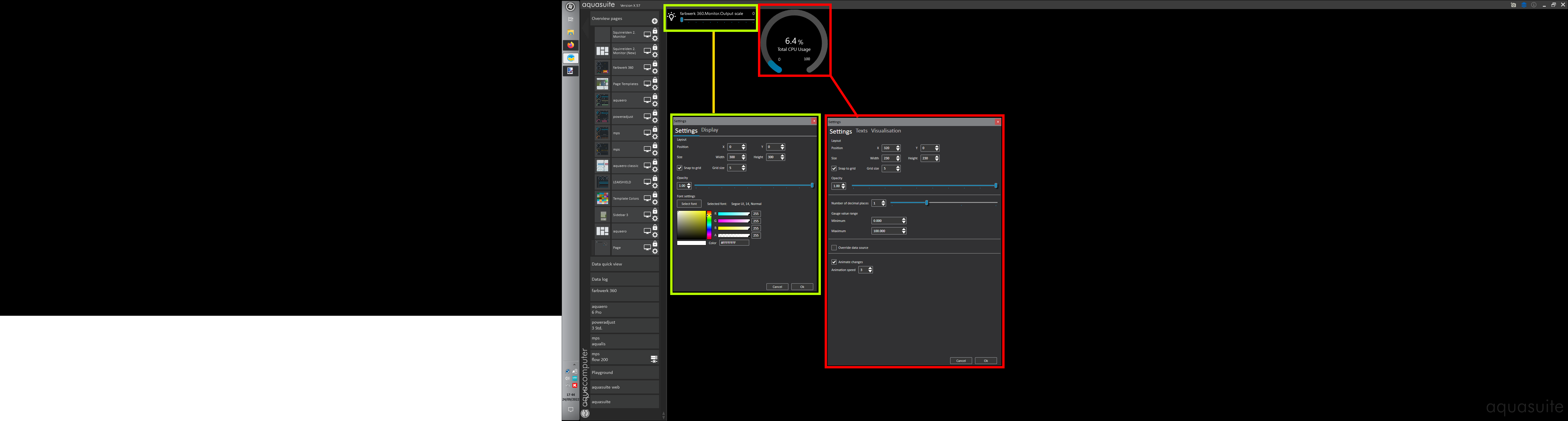Click monitor icon on aquaero classic row

647,165
